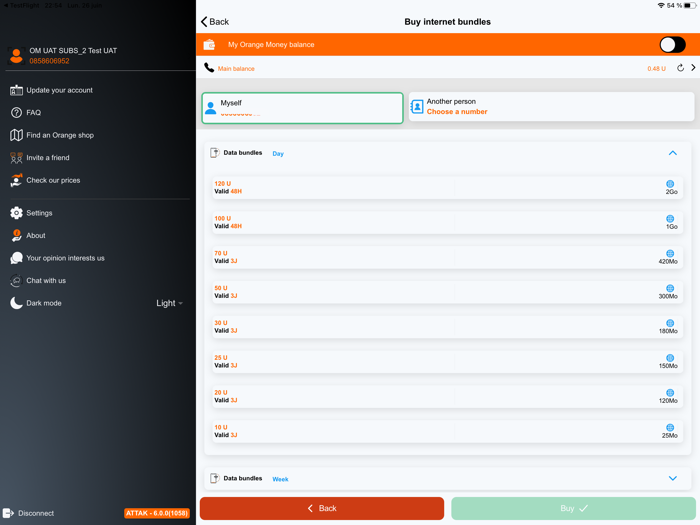The image size is (700, 525).
Task: Click the globe icon for 1Go bundle
Action: (x=670, y=219)
